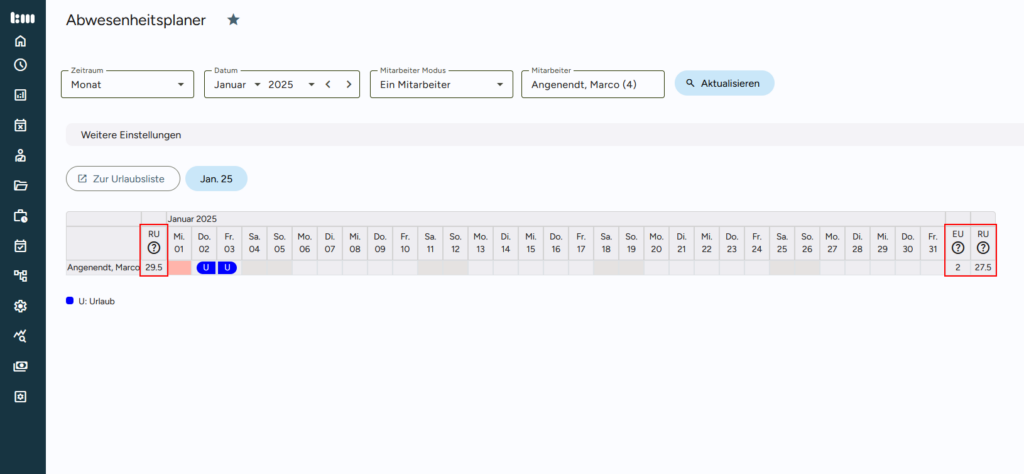Expand the 2025 year dropdown
1024x474 pixels.
[291, 85]
